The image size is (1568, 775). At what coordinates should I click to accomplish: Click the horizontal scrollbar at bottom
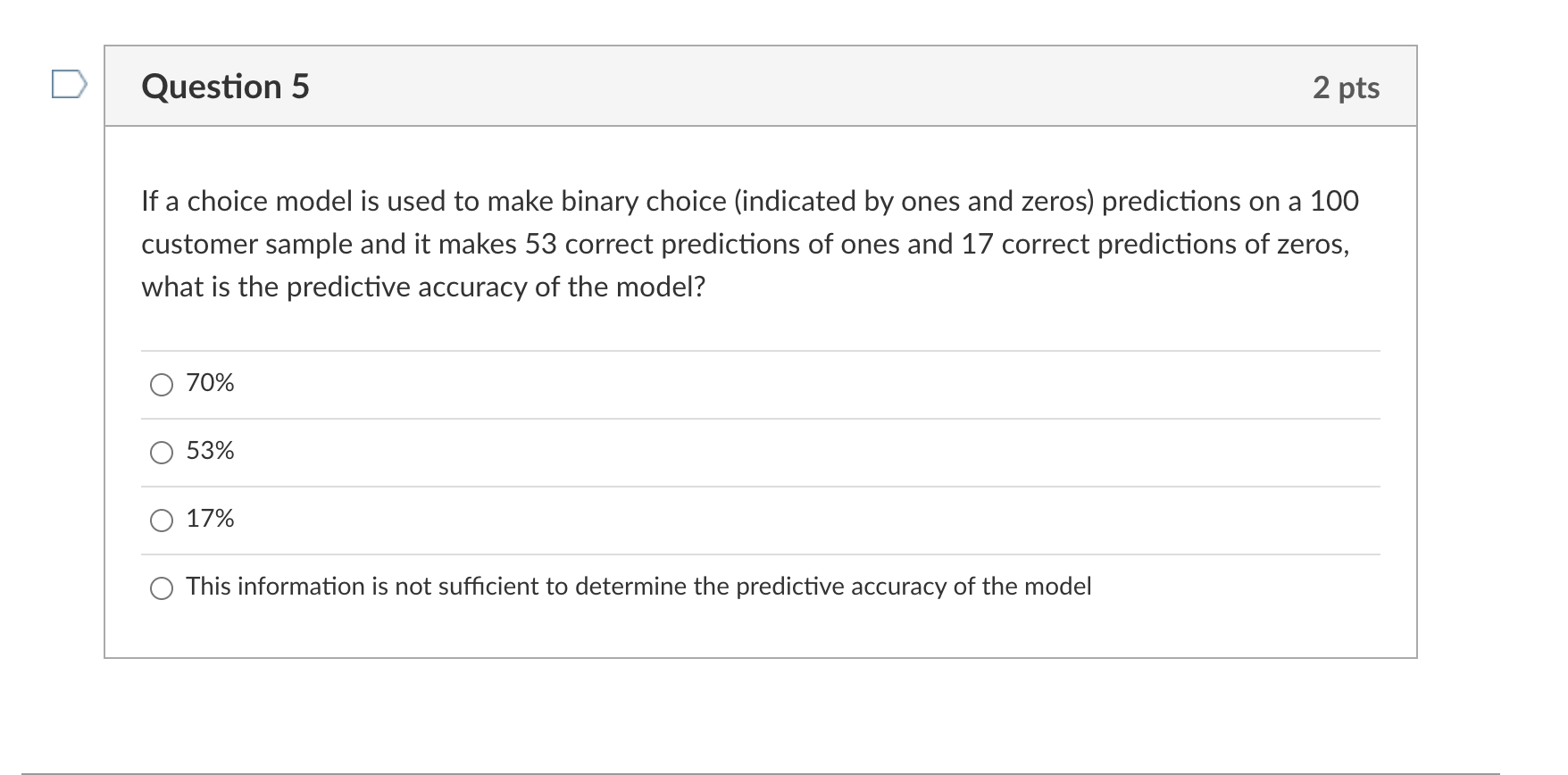[x=784, y=770]
